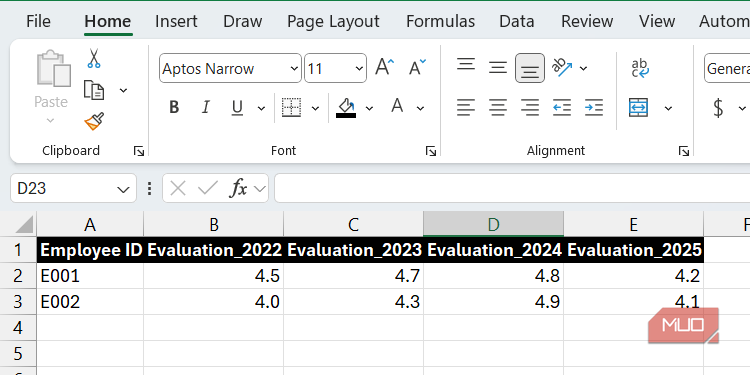Screen dimensions: 750x375
Task: Switch to the View tab
Action: coord(657,21)
